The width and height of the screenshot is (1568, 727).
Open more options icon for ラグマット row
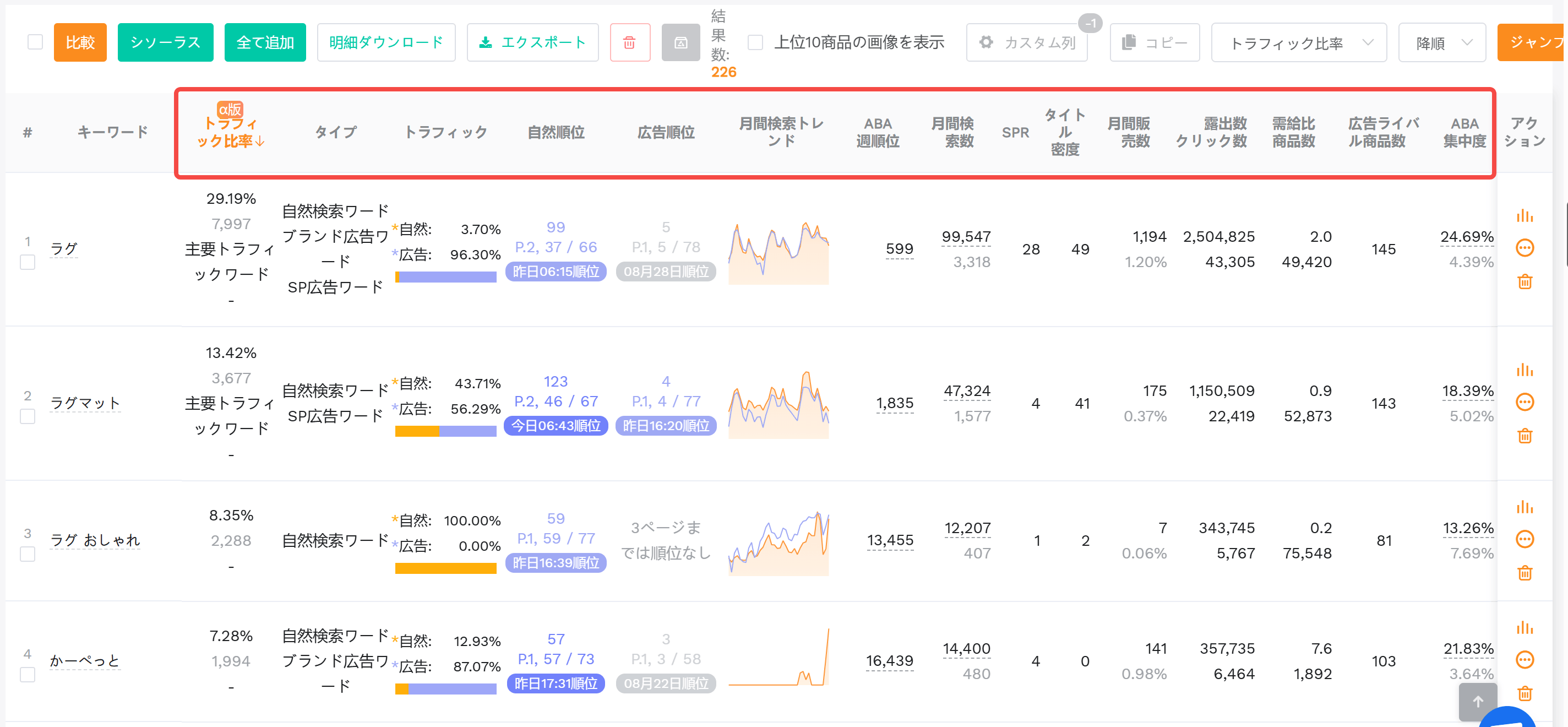coord(1524,402)
